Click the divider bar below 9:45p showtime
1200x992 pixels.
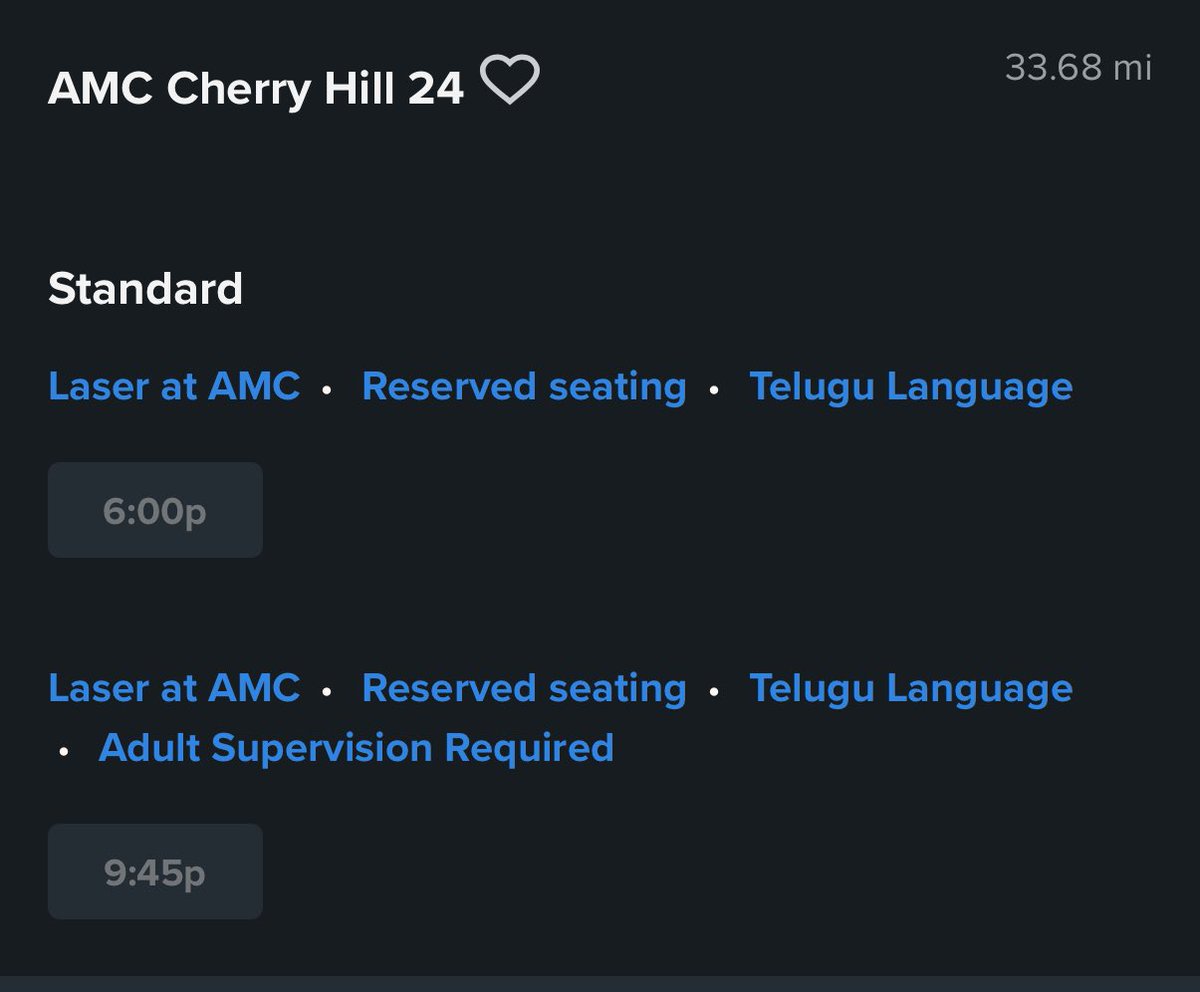click(x=600, y=984)
